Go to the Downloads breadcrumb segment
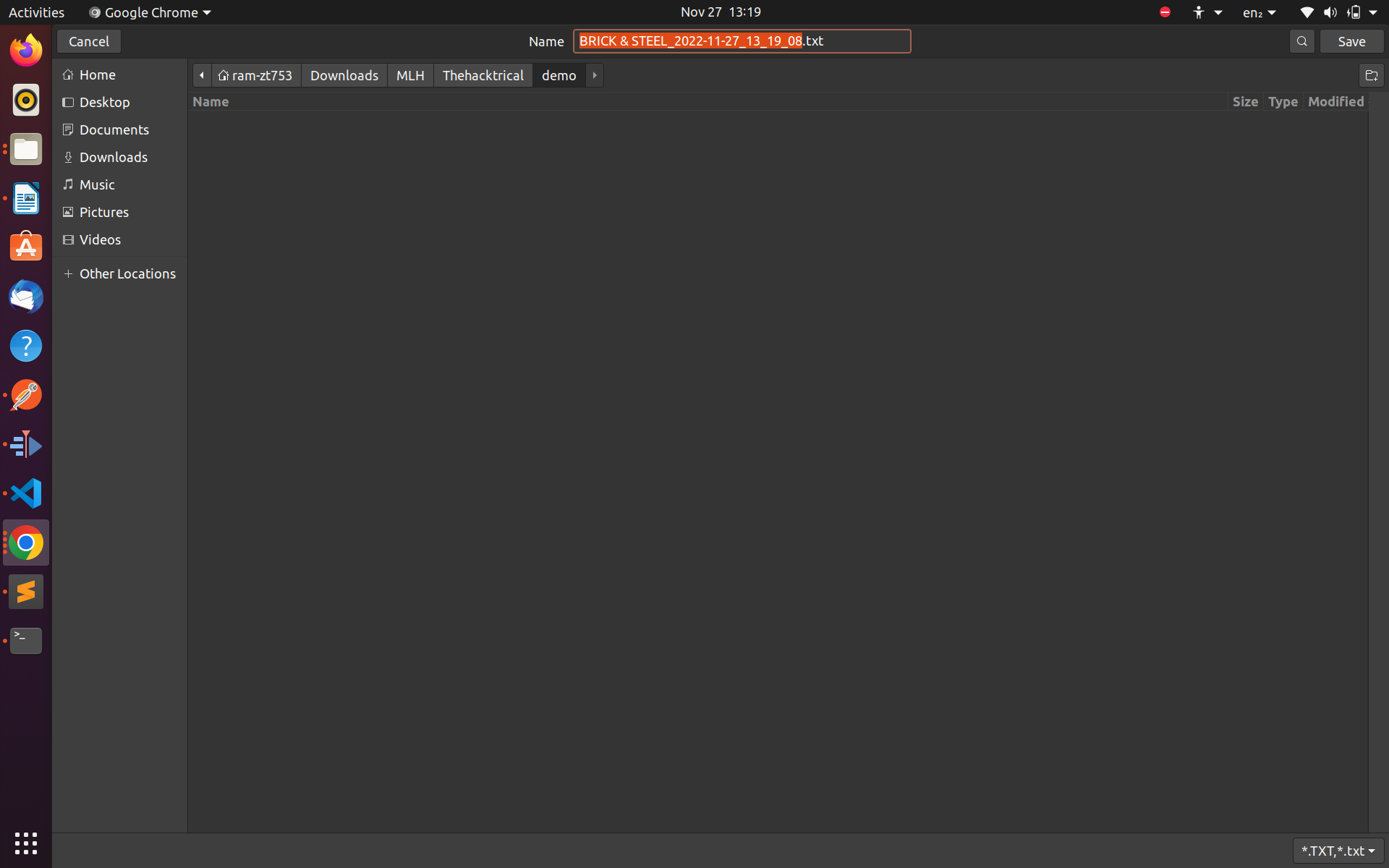This screenshot has width=1389, height=868. pyautogui.click(x=344, y=75)
